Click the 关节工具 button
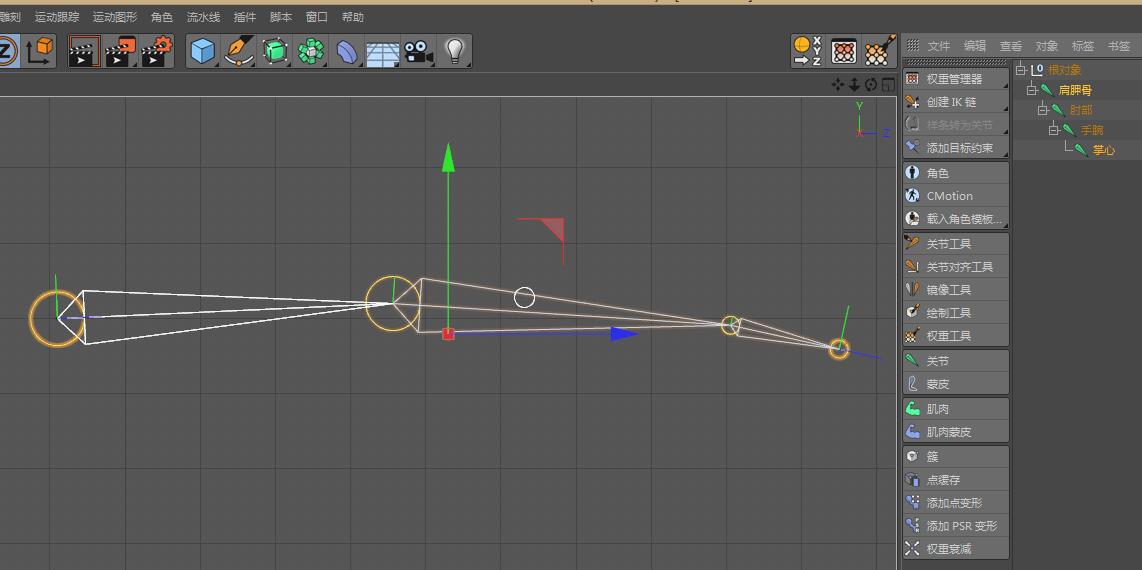 948,244
